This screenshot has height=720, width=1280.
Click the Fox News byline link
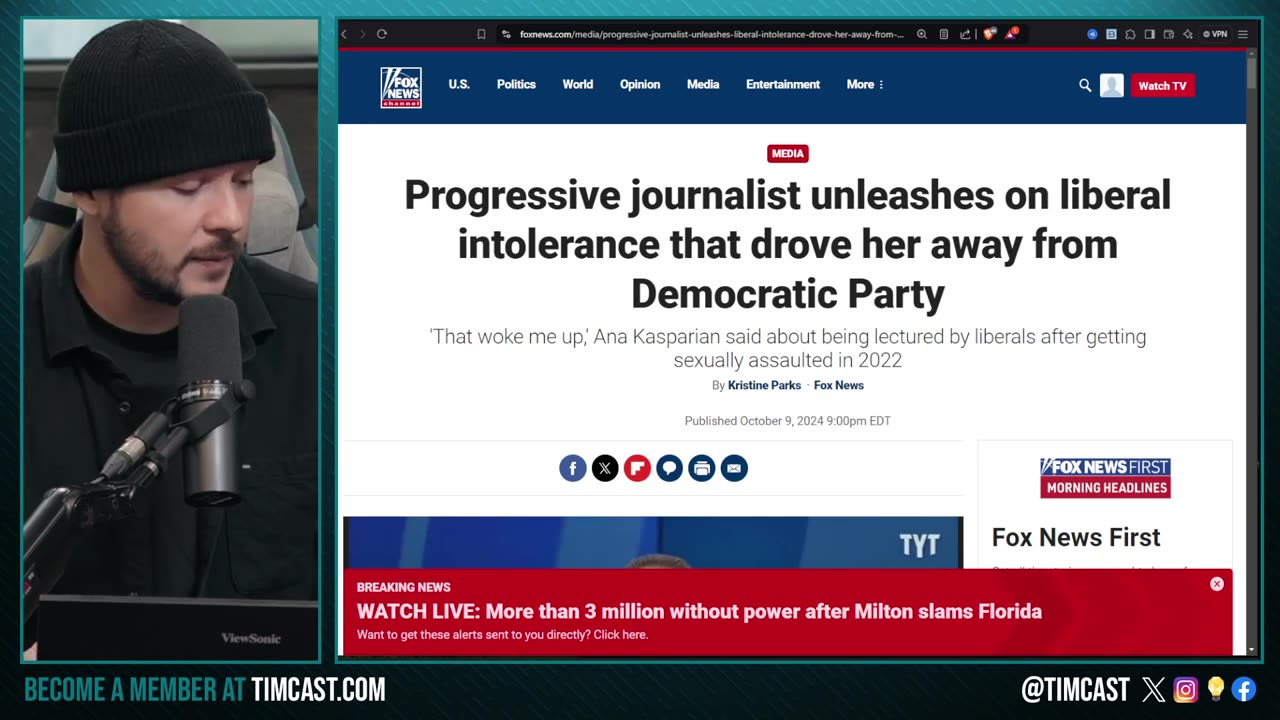pos(839,385)
